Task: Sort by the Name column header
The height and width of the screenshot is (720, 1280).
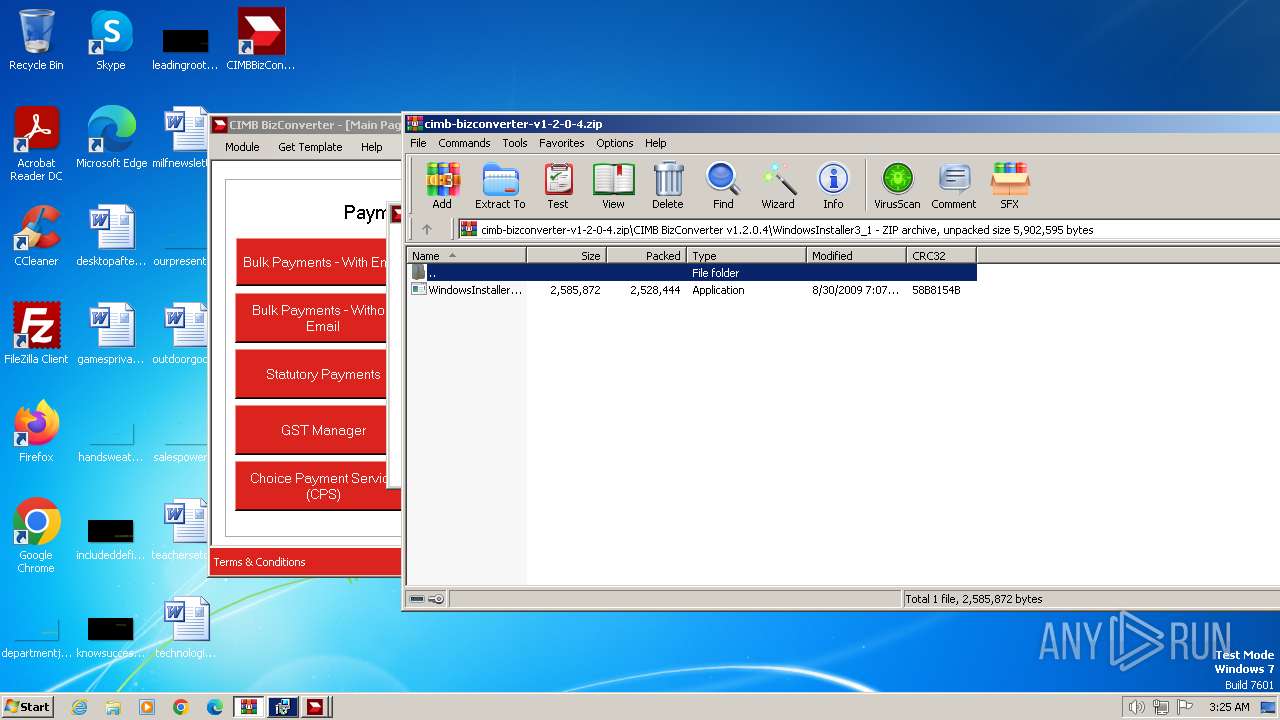Action: (466, 256)
